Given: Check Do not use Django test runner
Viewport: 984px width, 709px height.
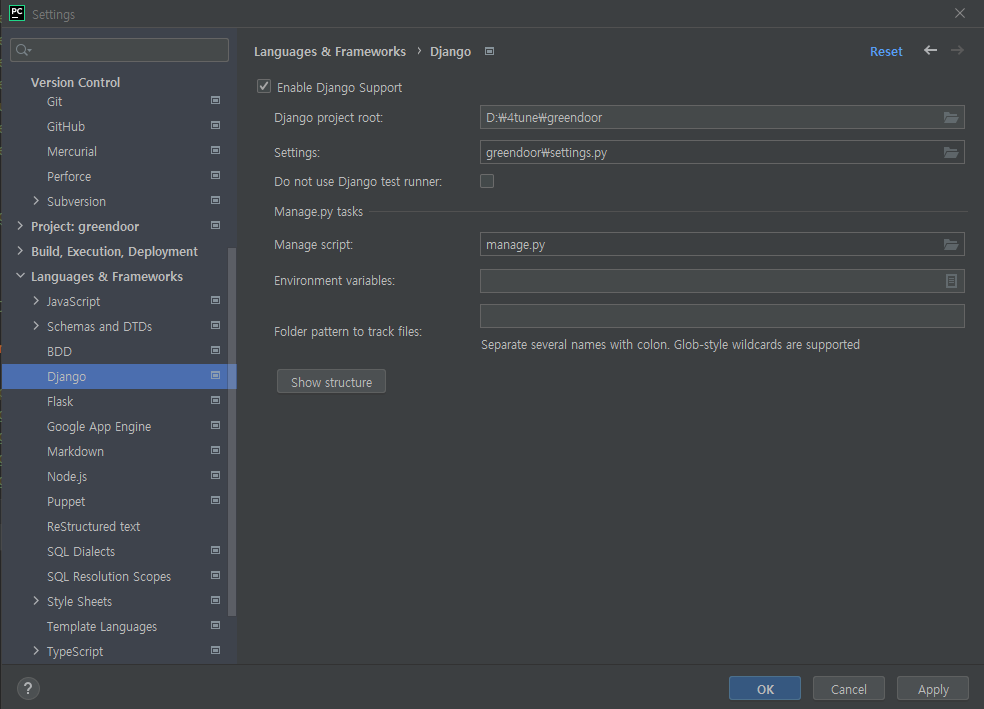Looking at the screenshot, I should (x=487, y=181).
